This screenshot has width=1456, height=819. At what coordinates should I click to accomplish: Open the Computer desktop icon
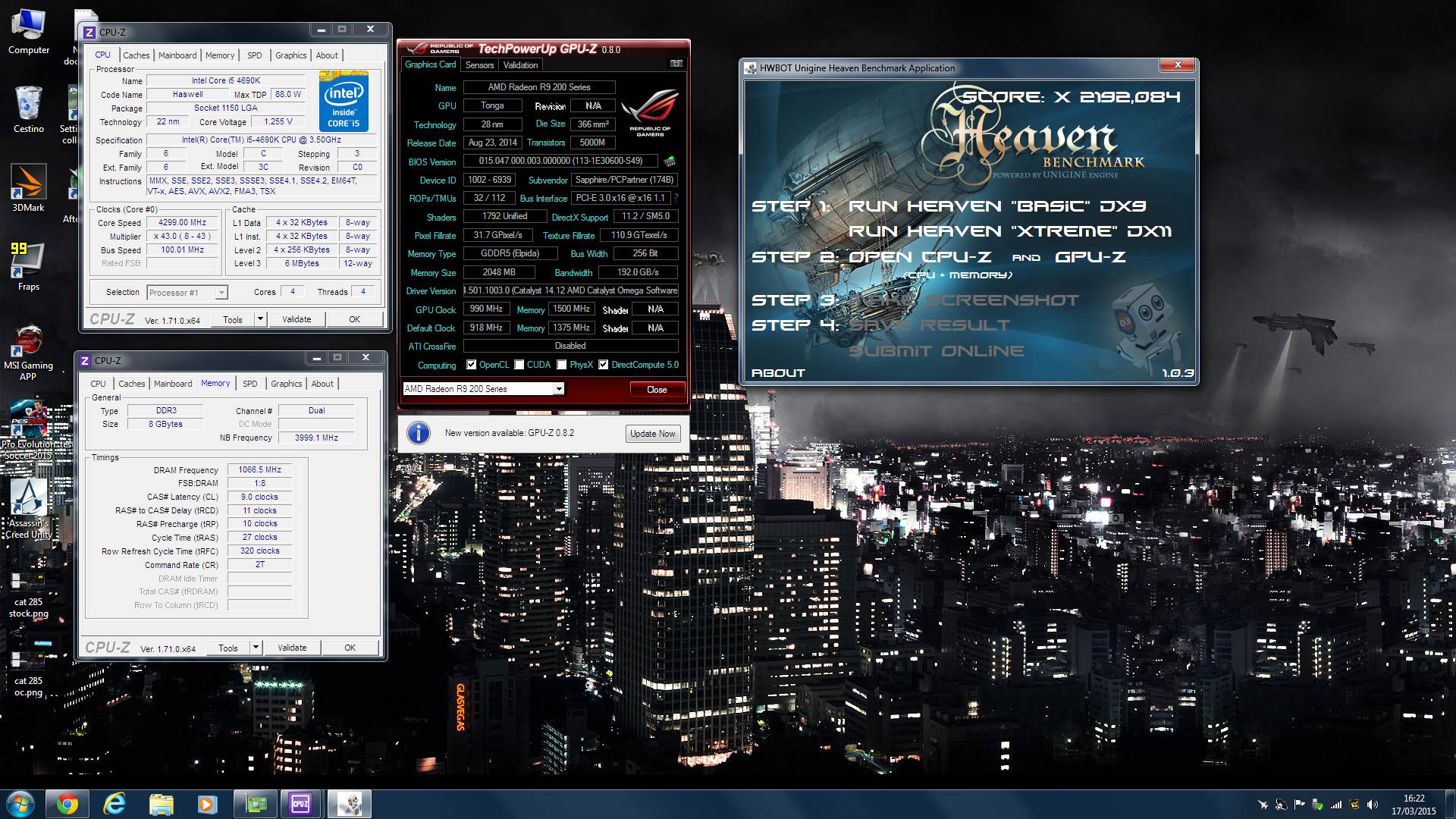click(x=28, y=32)
